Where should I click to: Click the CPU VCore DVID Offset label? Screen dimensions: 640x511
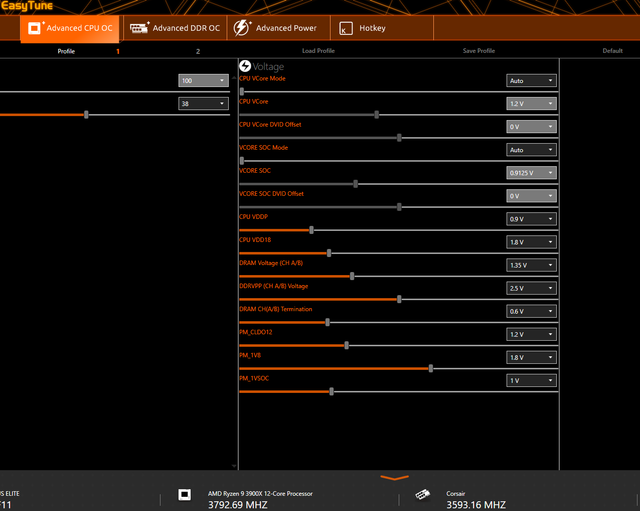tap(270, 124)
